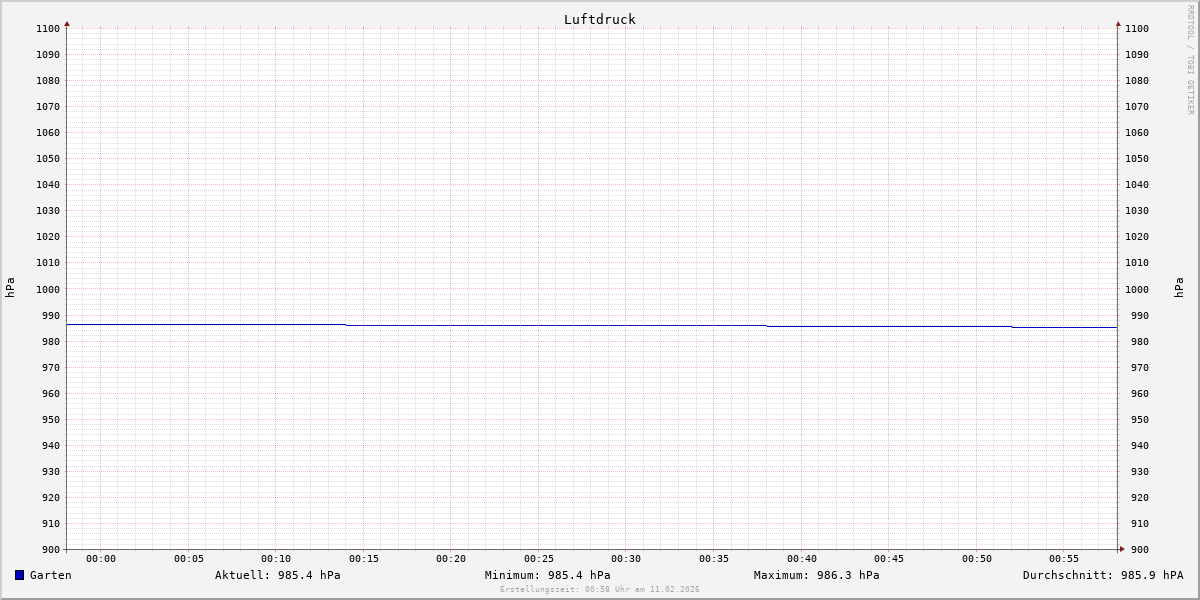The width and height of the screenshot is (1200, 600).
Task: Click the 00:15 time axis label
Action: [364, 559]
